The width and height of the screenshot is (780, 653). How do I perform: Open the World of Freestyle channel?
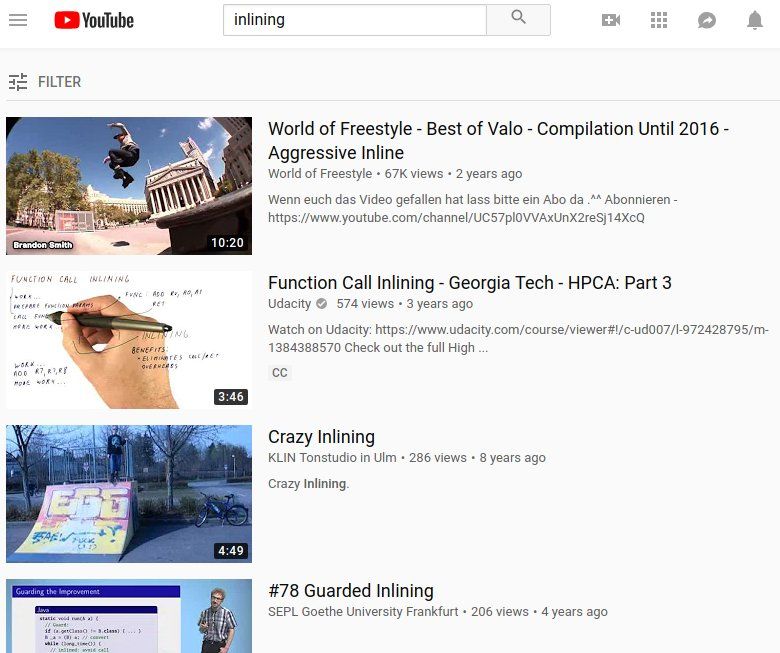320,174
